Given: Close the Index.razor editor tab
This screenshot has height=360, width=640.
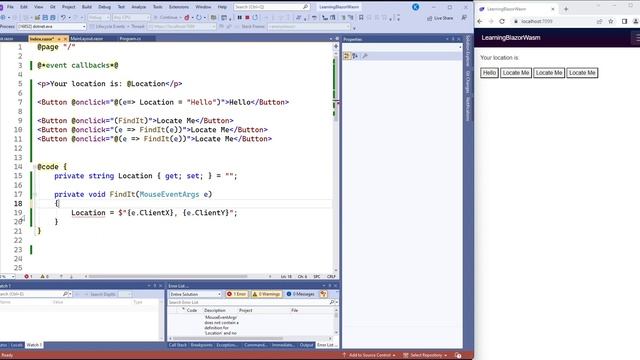Looking at the screenshot, I should [x=65, y=39].
